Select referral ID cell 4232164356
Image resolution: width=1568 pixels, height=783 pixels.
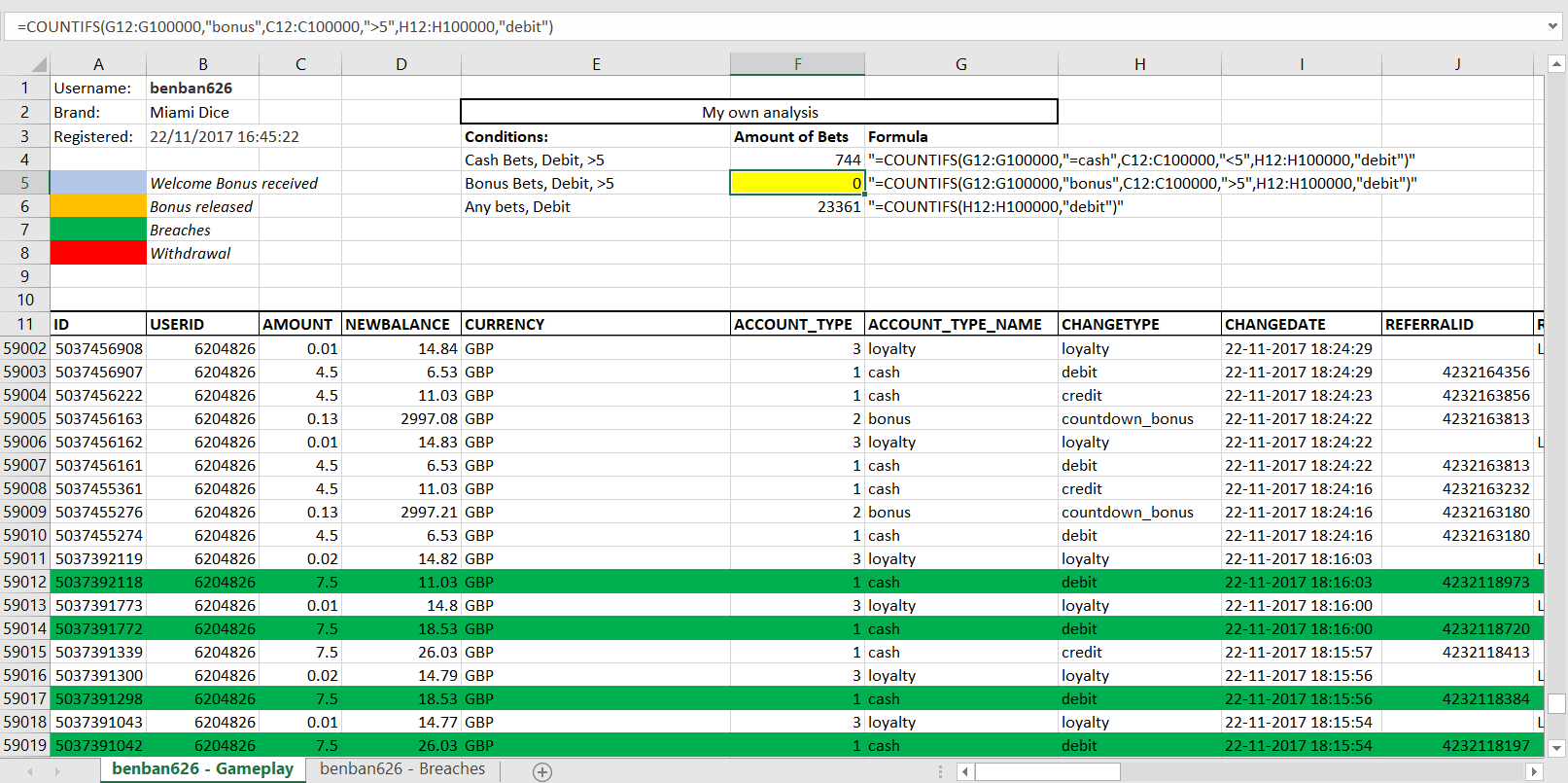point(1457,372)
